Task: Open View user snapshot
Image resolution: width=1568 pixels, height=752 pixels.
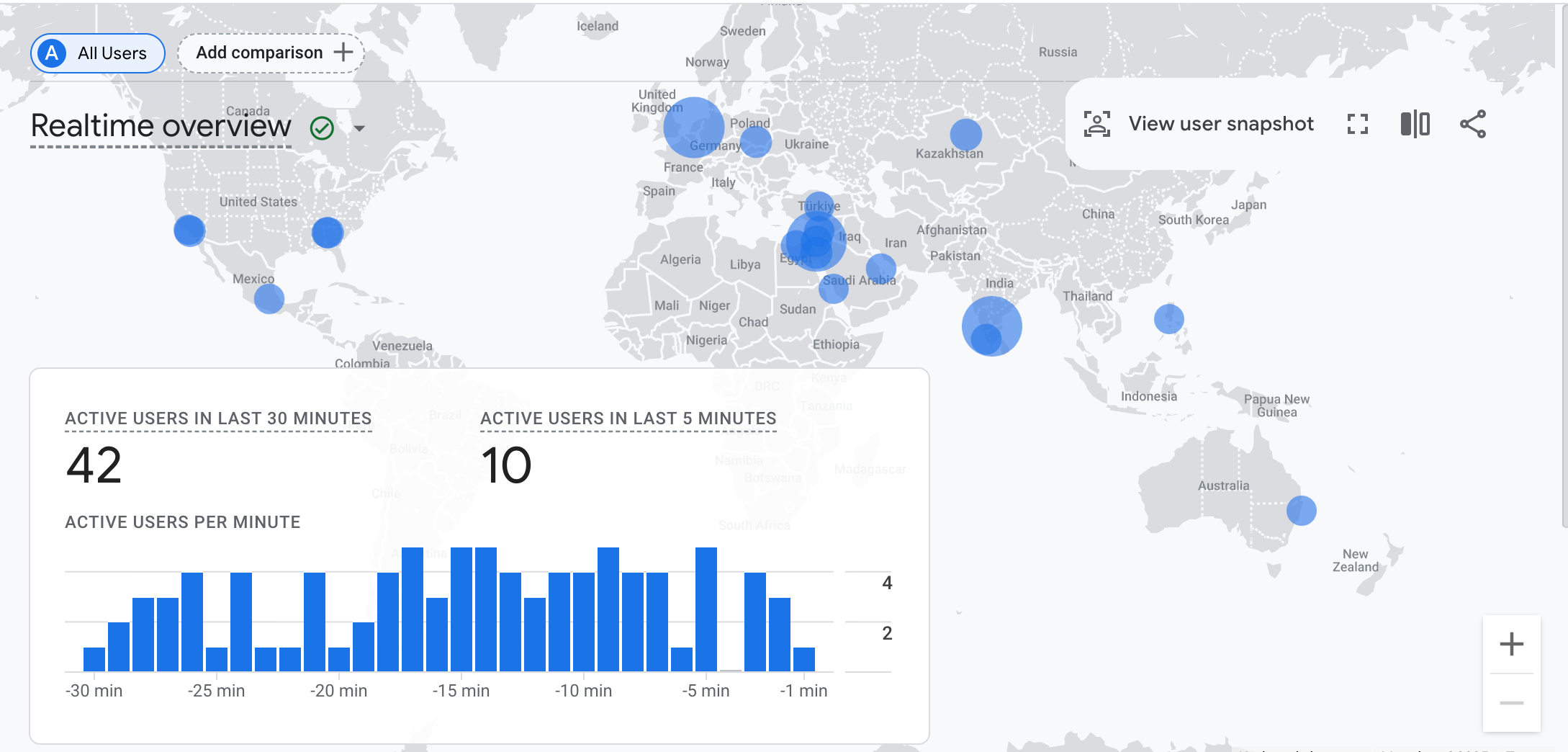Action: (x=1220, y=124)
